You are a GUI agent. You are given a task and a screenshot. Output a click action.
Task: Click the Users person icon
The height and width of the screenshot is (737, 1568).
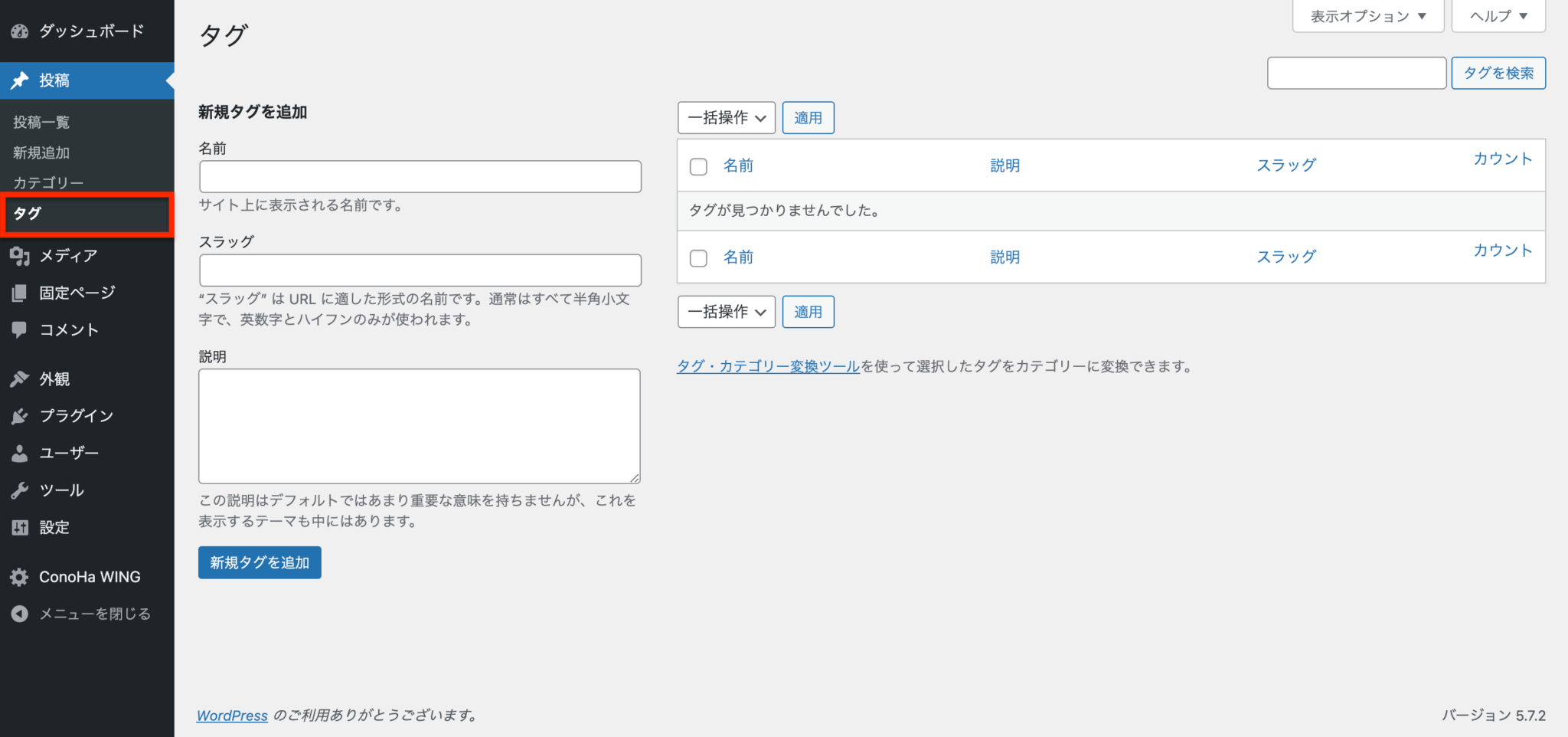(20, 454)
